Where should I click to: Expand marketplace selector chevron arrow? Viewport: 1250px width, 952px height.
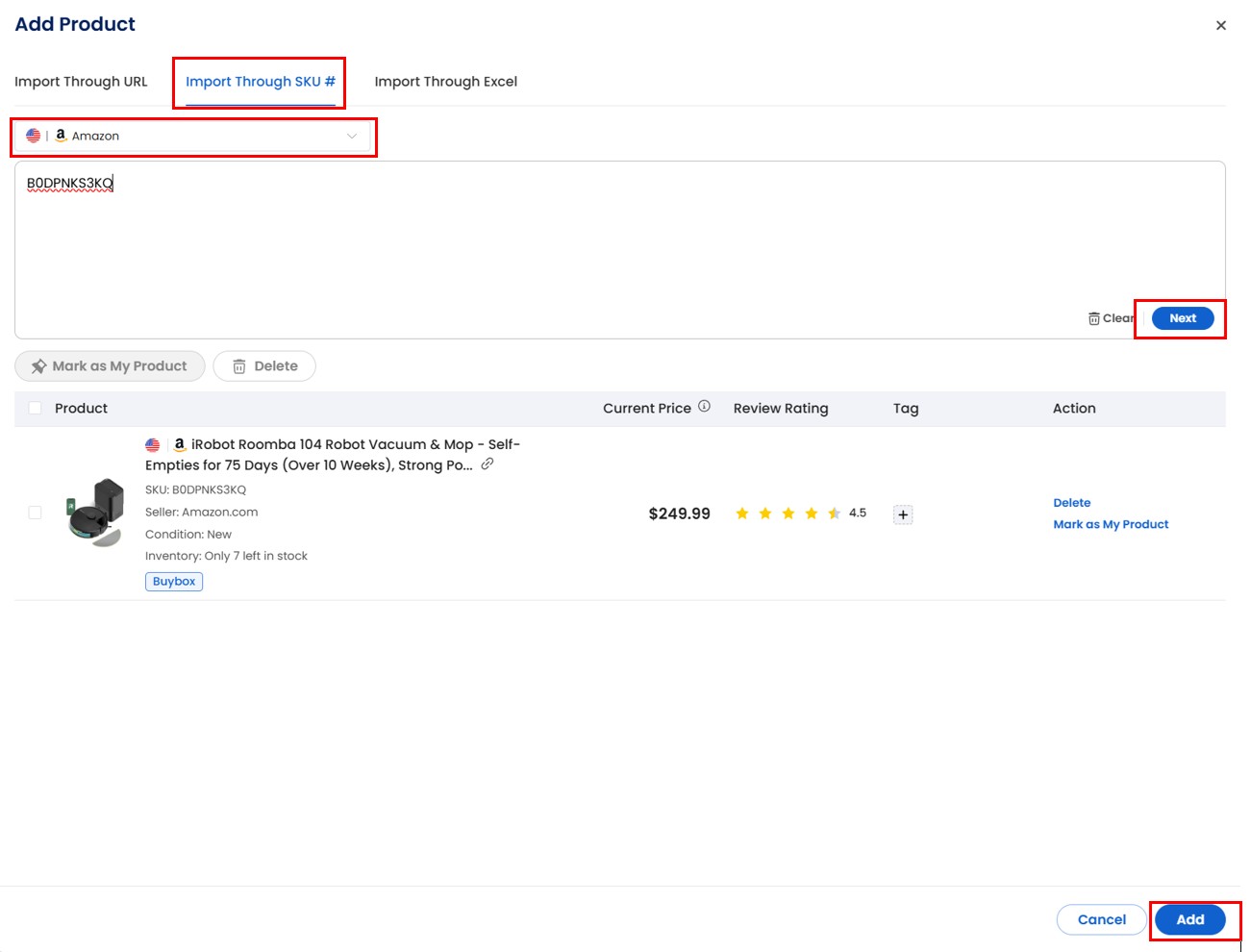point(352,137)
